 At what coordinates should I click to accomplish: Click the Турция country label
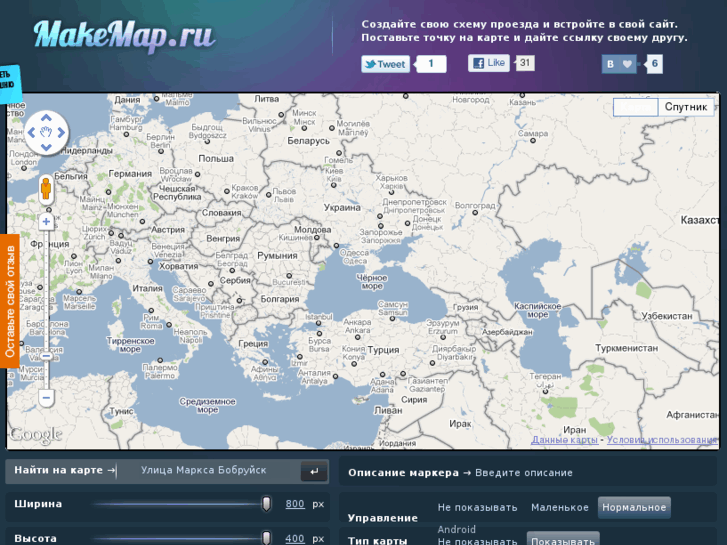coord(383,350)
